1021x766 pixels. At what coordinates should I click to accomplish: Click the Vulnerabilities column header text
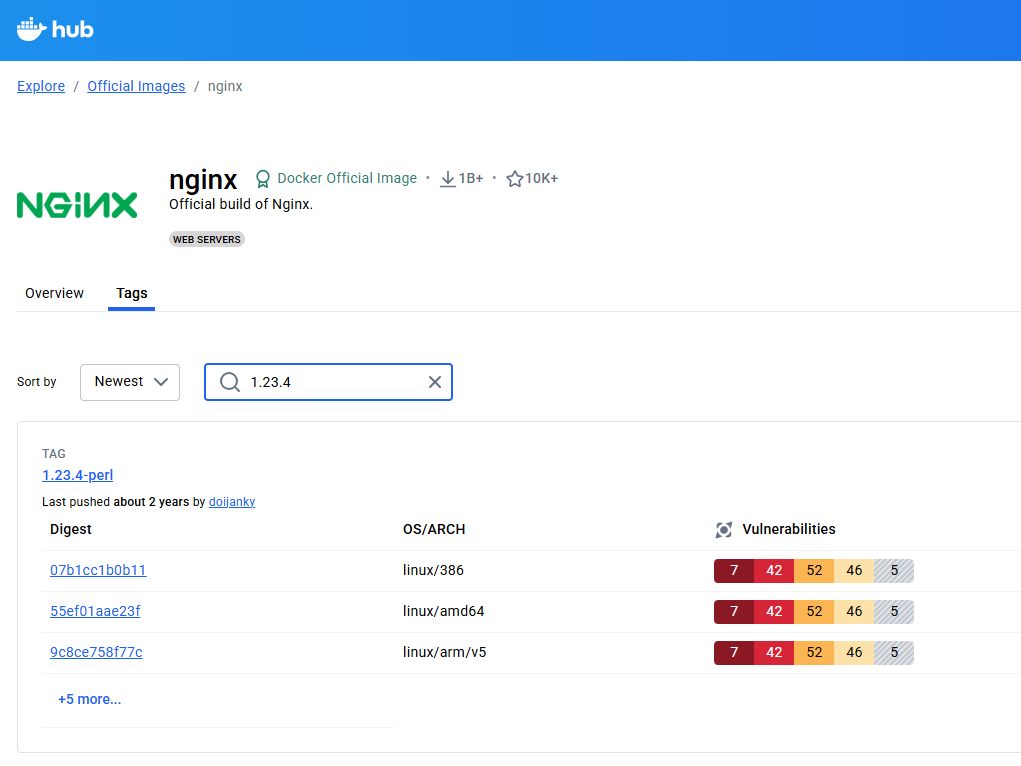pyautogui.click(x=789, y=530)
